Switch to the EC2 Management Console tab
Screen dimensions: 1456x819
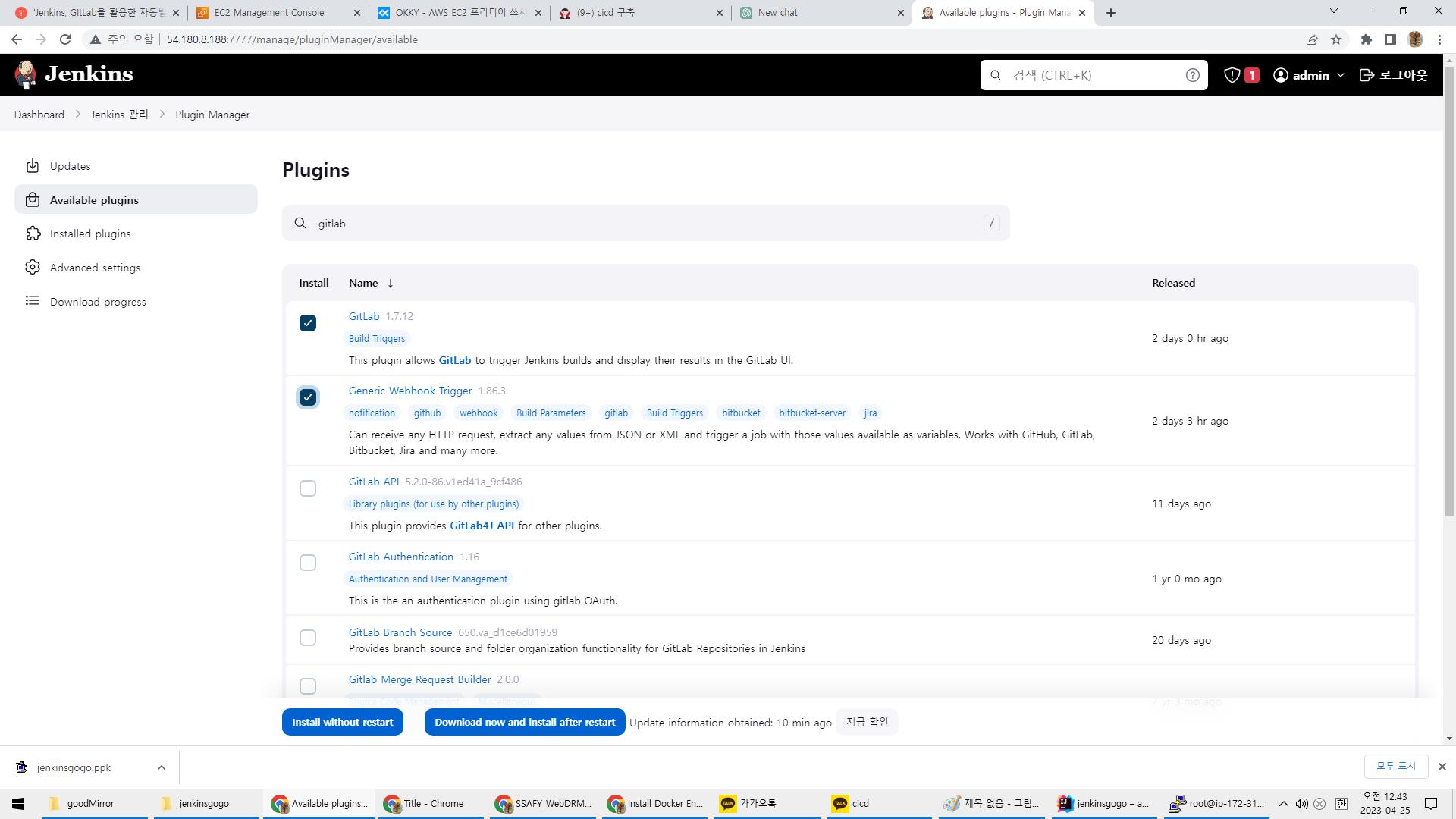point(269,13)
